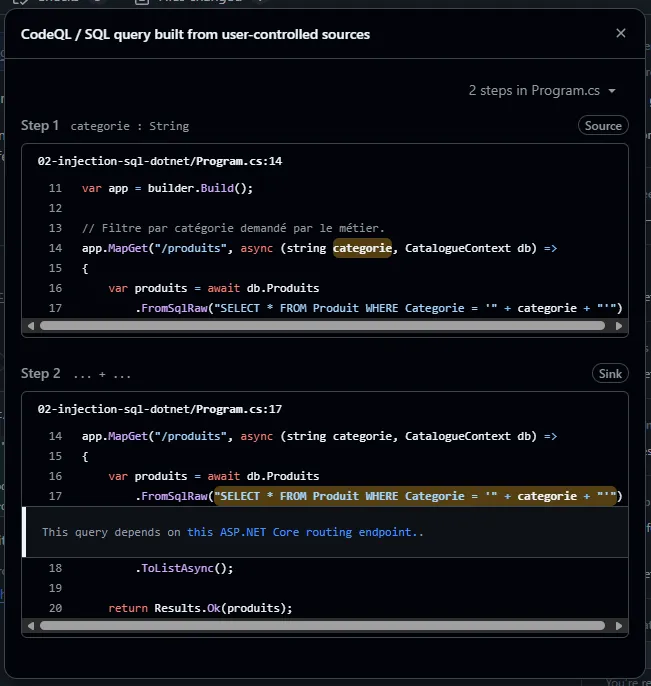This screenshot has height=686, width=651.
Task: Click '... + ...' Step 2 description
Action: point(102,374)
